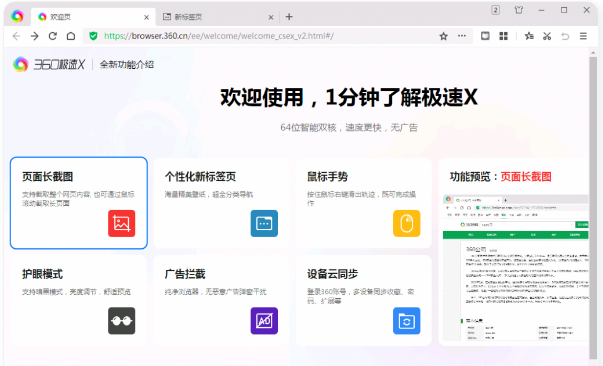Open the address bar more-options ellipsis
The image size is (603, 366).
coord(462,36)
